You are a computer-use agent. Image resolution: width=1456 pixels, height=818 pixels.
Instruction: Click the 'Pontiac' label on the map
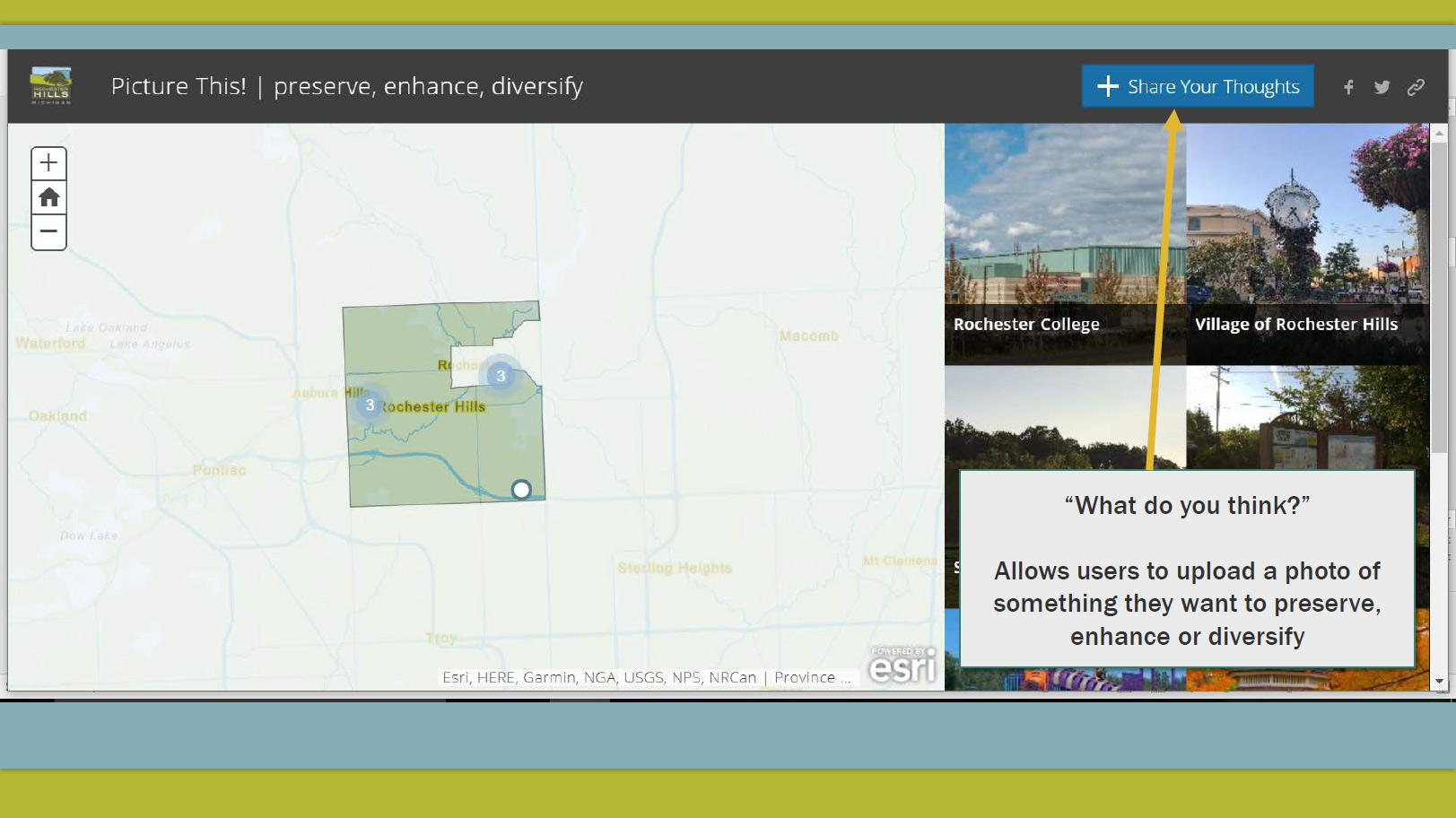[219, 470]
